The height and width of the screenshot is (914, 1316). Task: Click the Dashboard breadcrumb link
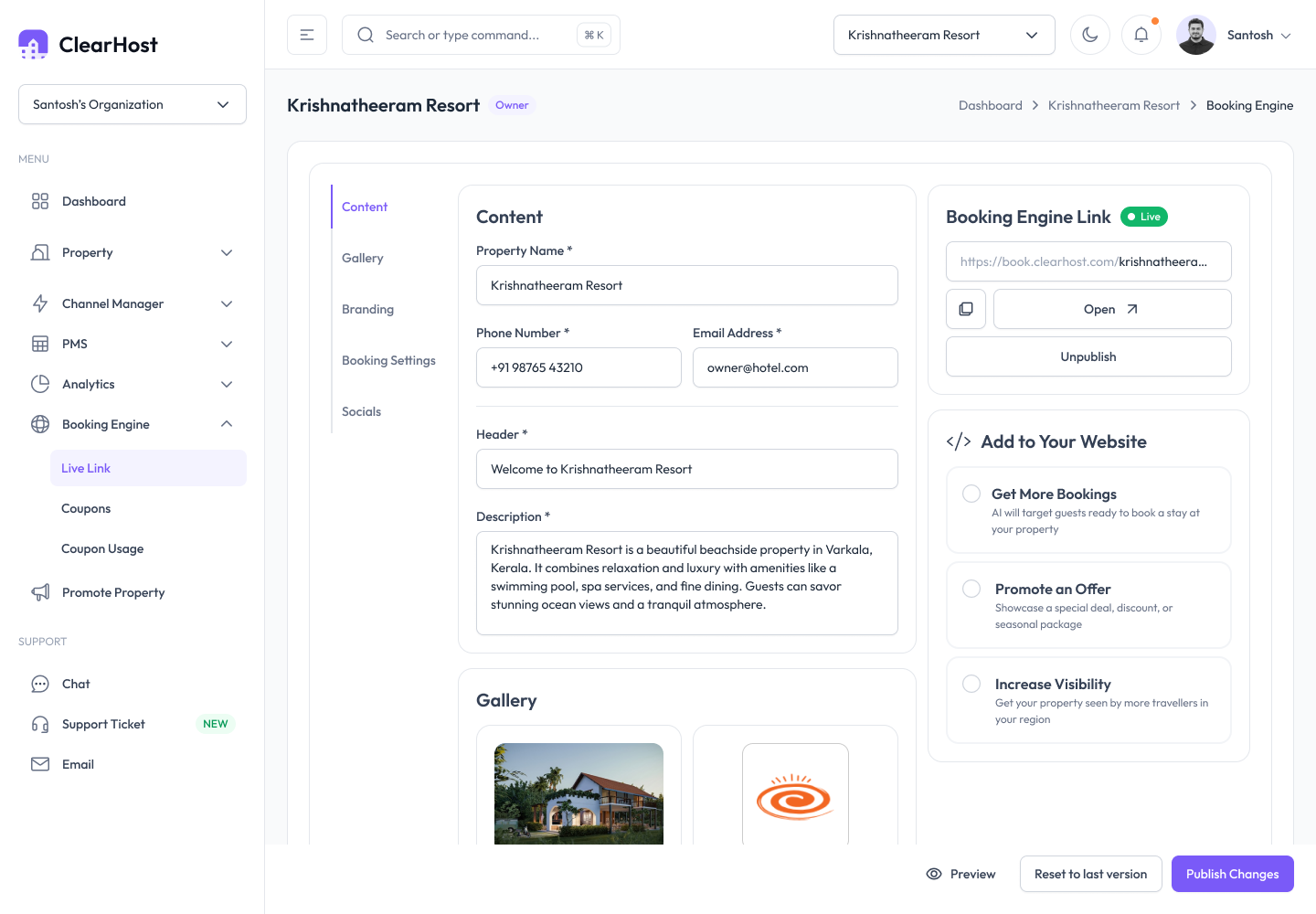991,105
